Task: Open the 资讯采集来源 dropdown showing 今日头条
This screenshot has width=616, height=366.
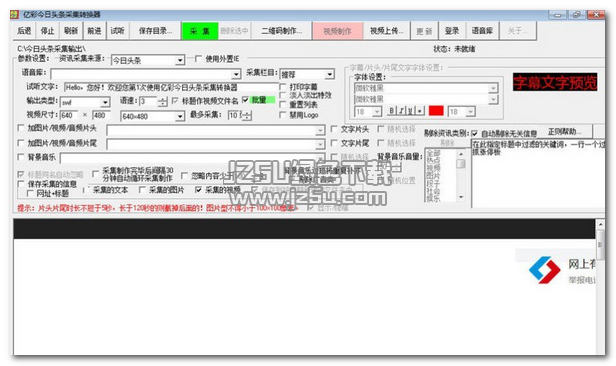Action: 148,60
